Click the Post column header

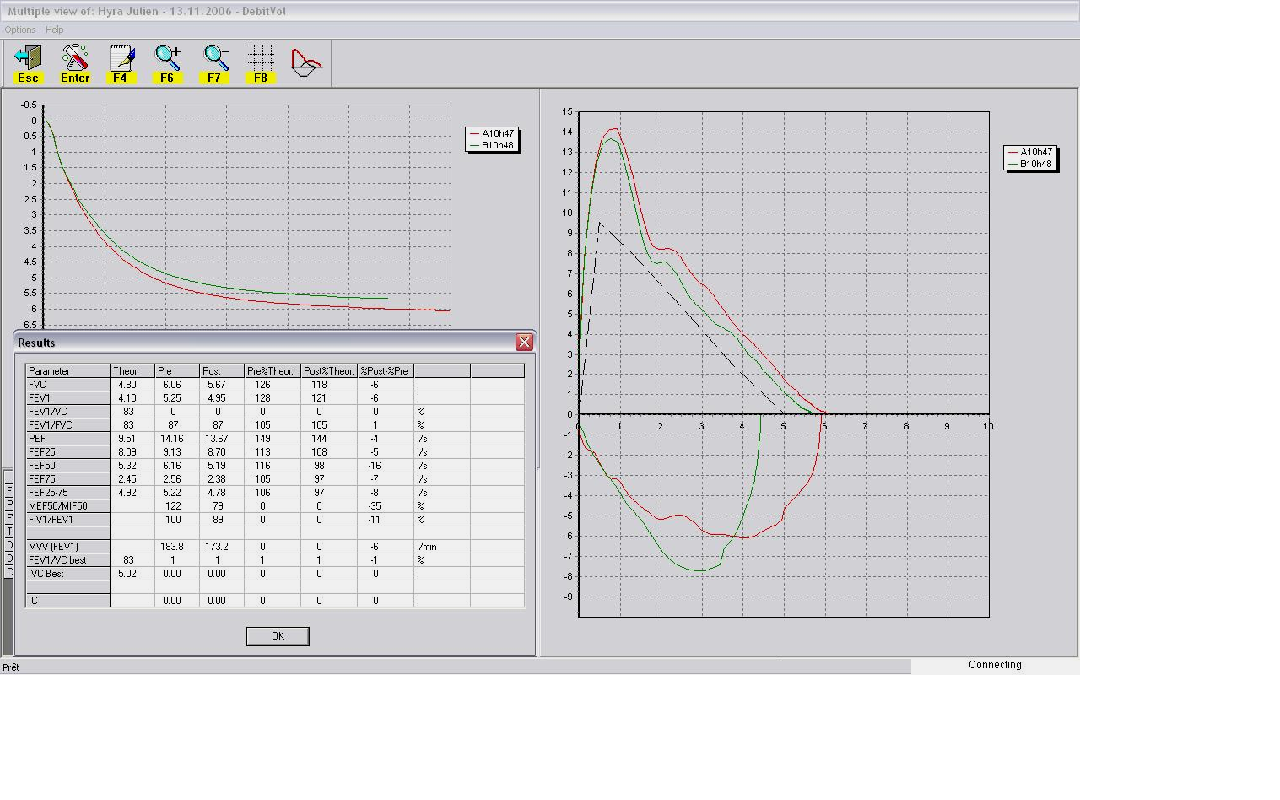[222, 371]
